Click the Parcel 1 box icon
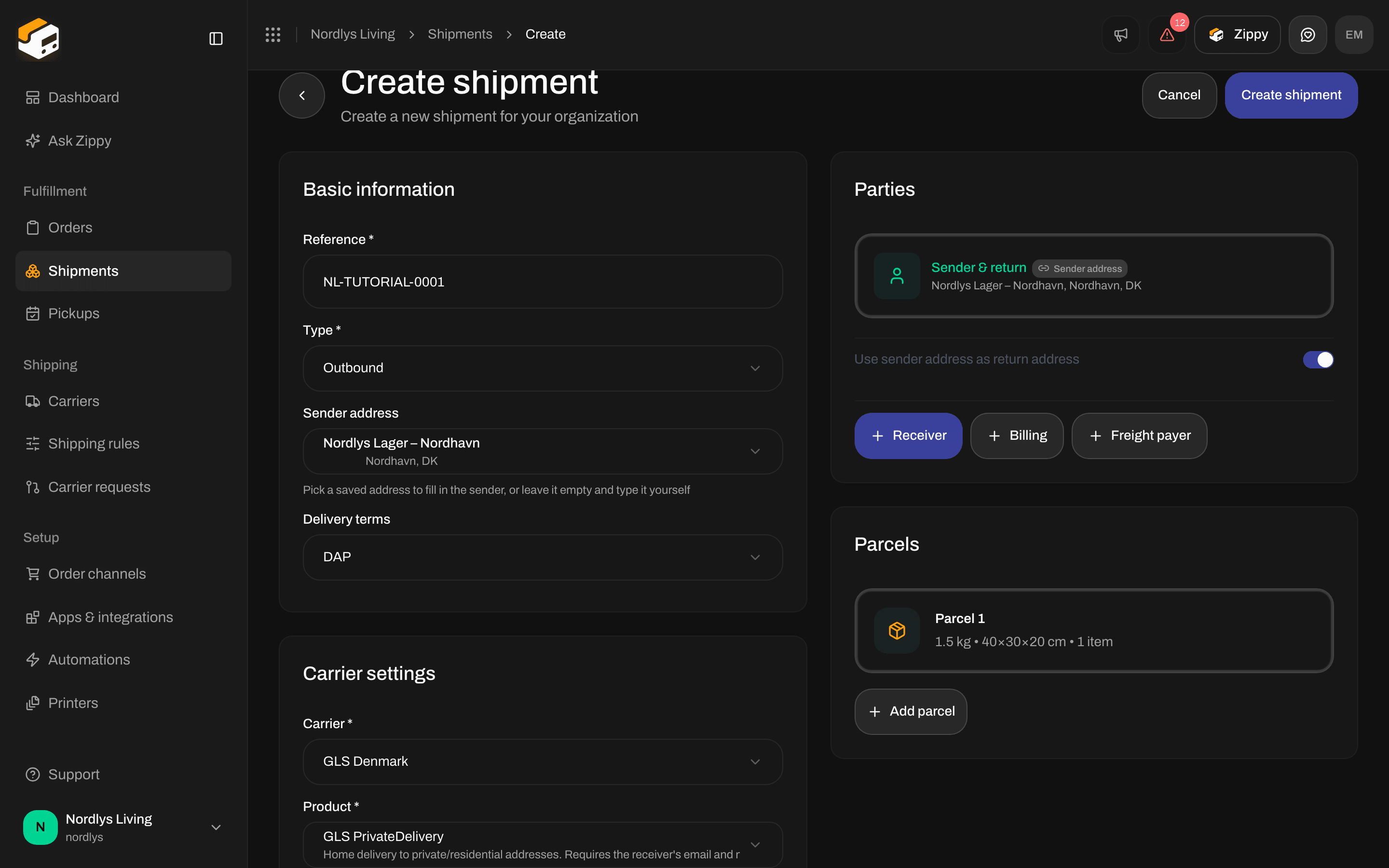The width and height of the screenshot is (1389, 868). coord(897,630)
